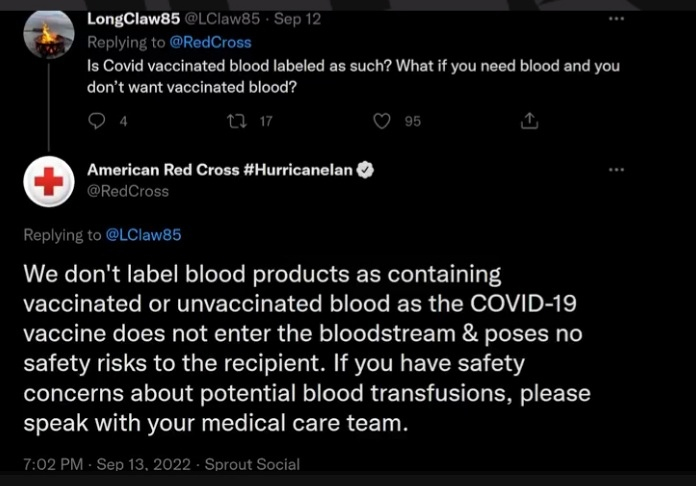Image resolution: width=696 pixels, height=486 pixels.
Task: Click the @RedCross handle below the name
Action: (128, 190)
